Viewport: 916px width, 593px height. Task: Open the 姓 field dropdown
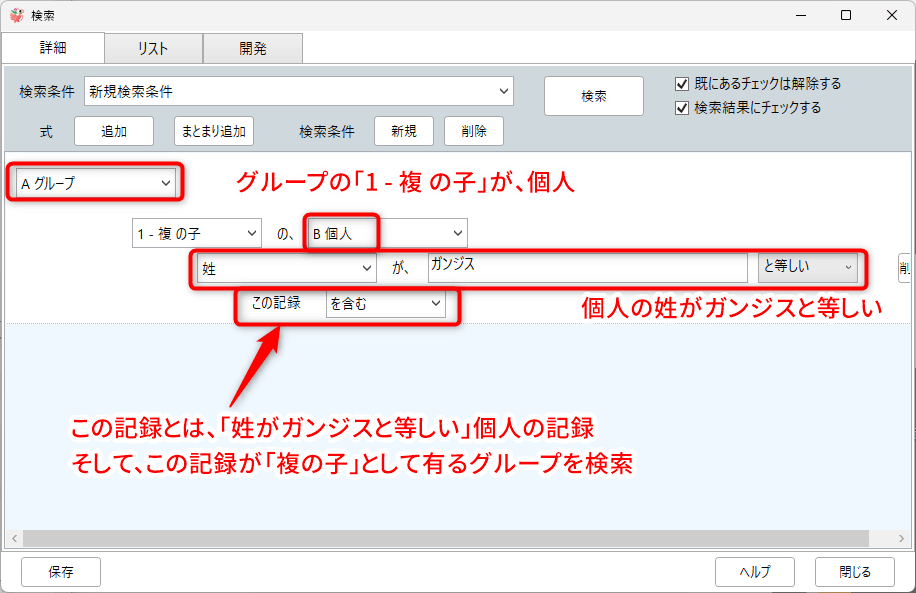(x=365, y=268)
